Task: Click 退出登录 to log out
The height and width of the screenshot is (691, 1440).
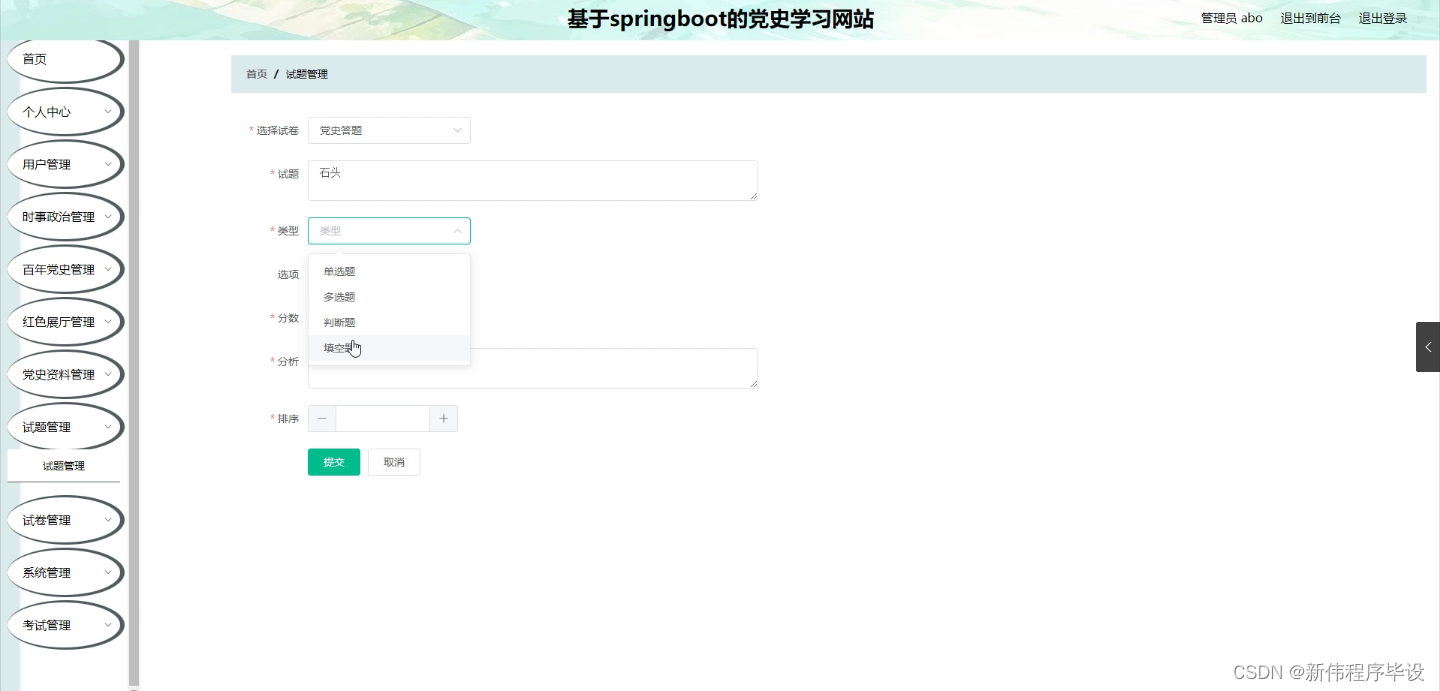Action: pyautogui.click(x=1383, y=17)
